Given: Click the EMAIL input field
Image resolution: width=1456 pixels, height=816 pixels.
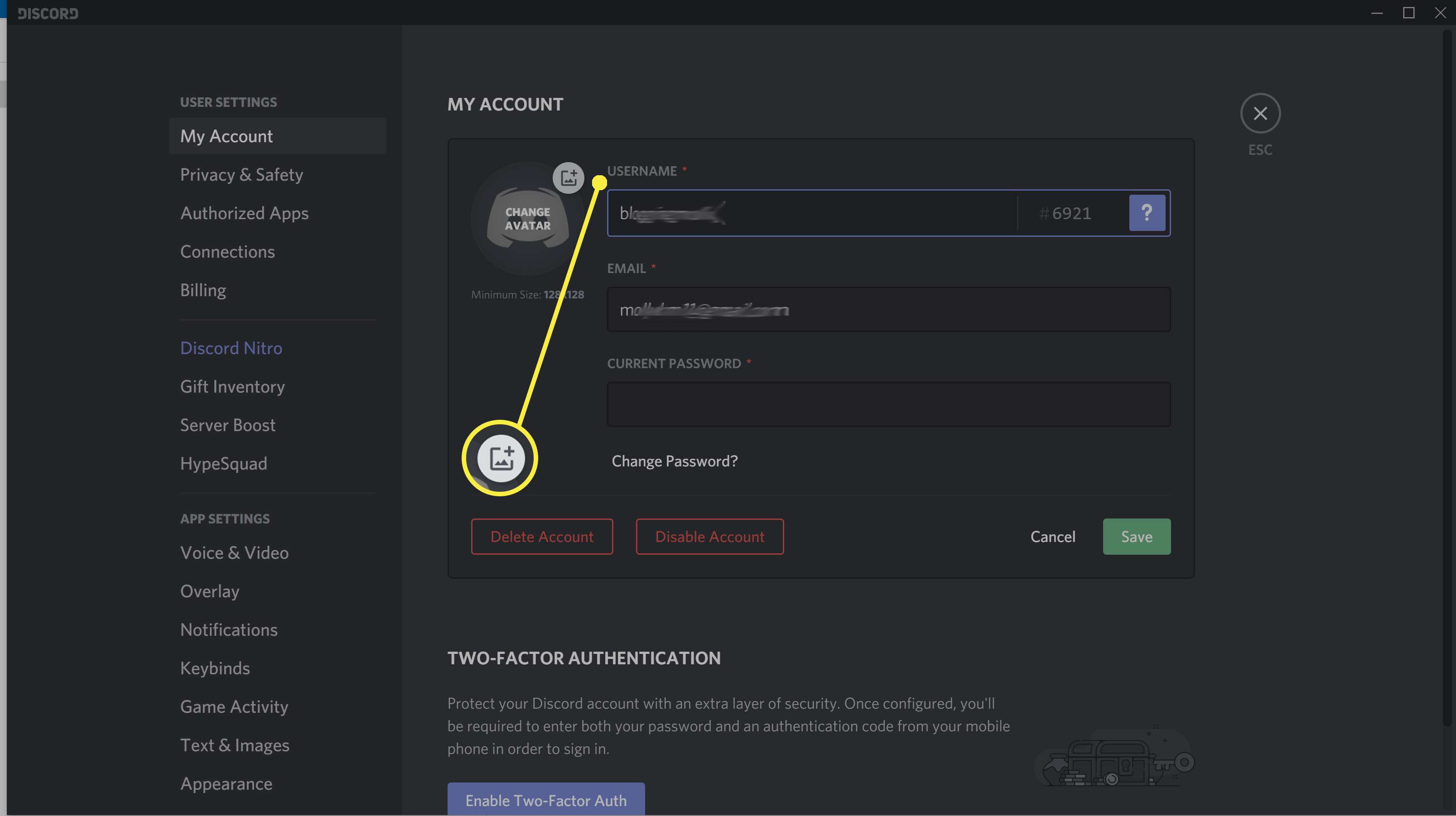Looking at the screenshot, I should point(888,308).
